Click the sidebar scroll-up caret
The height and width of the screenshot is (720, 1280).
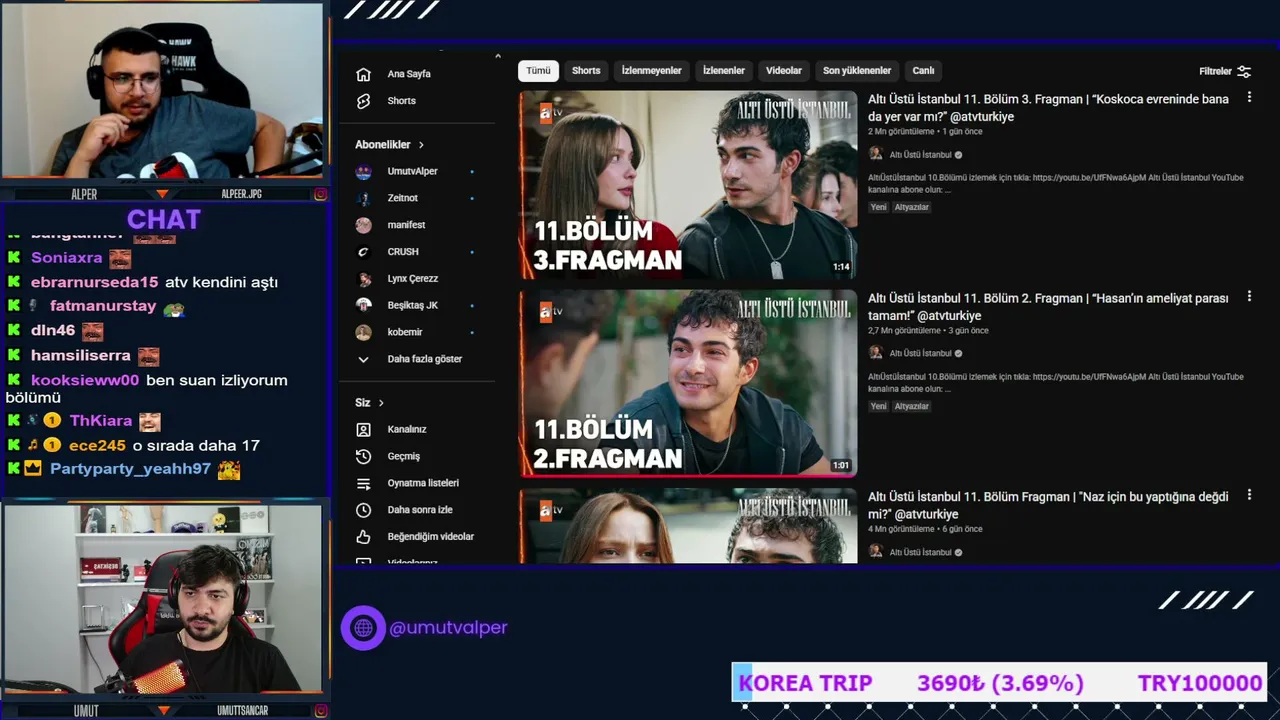(497, 56)
